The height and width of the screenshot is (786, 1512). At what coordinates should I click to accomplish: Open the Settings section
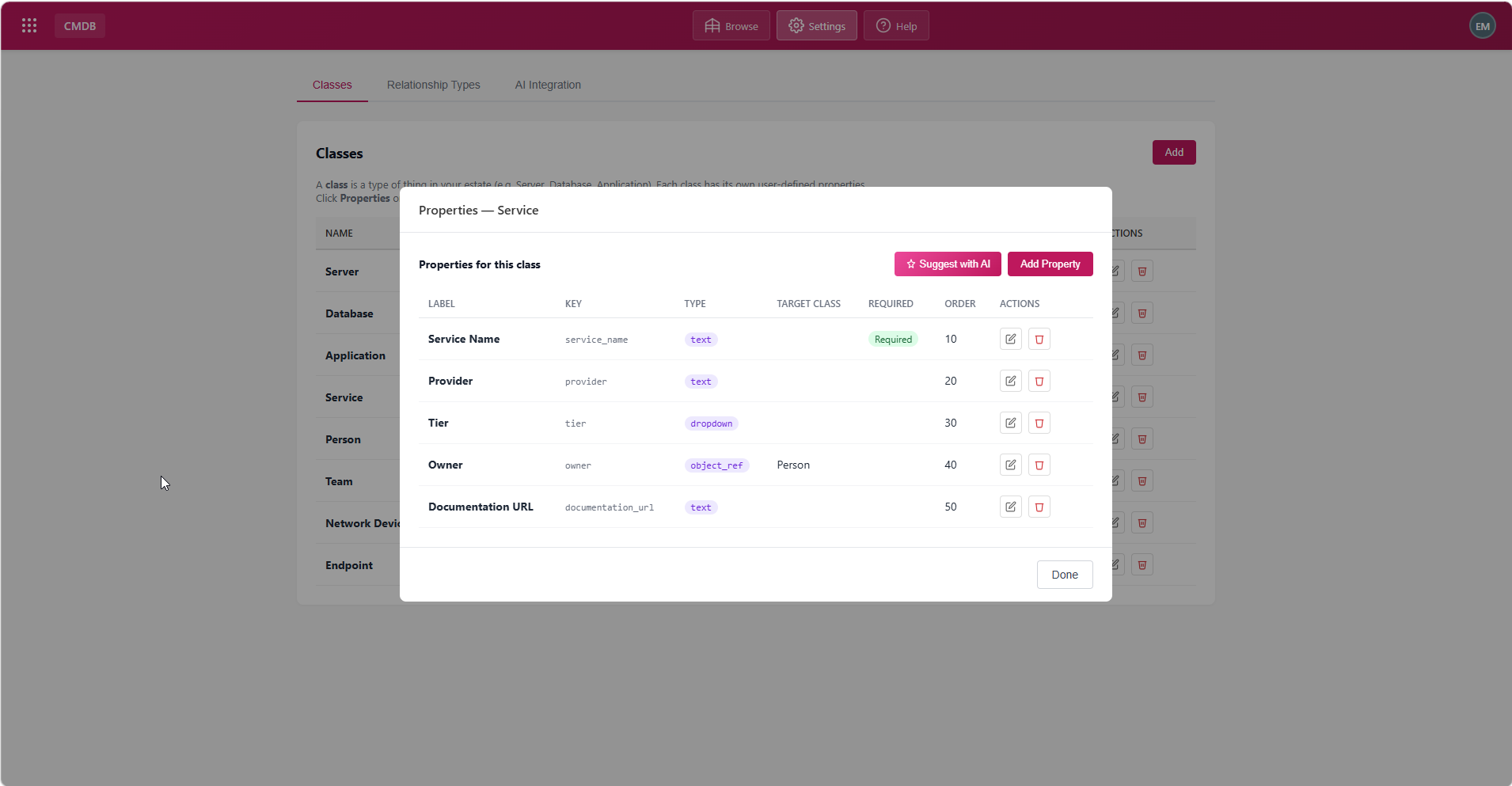pos(817,25)
